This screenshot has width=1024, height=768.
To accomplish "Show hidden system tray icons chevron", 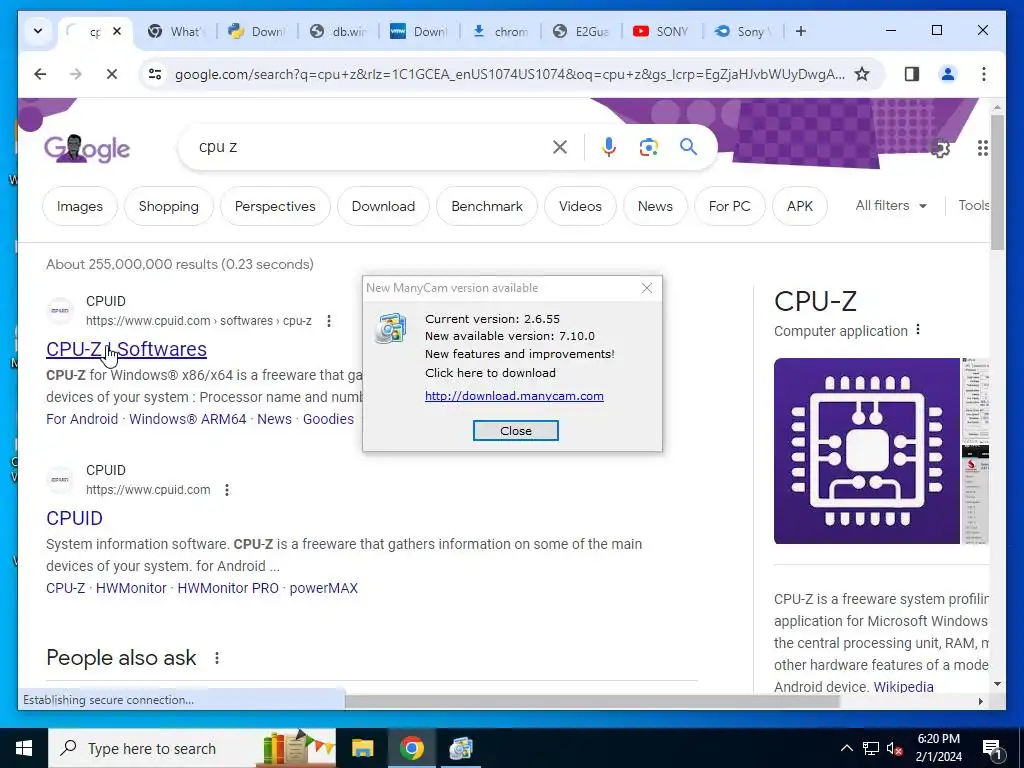I will pyautogui.click(x=846, y=748).
